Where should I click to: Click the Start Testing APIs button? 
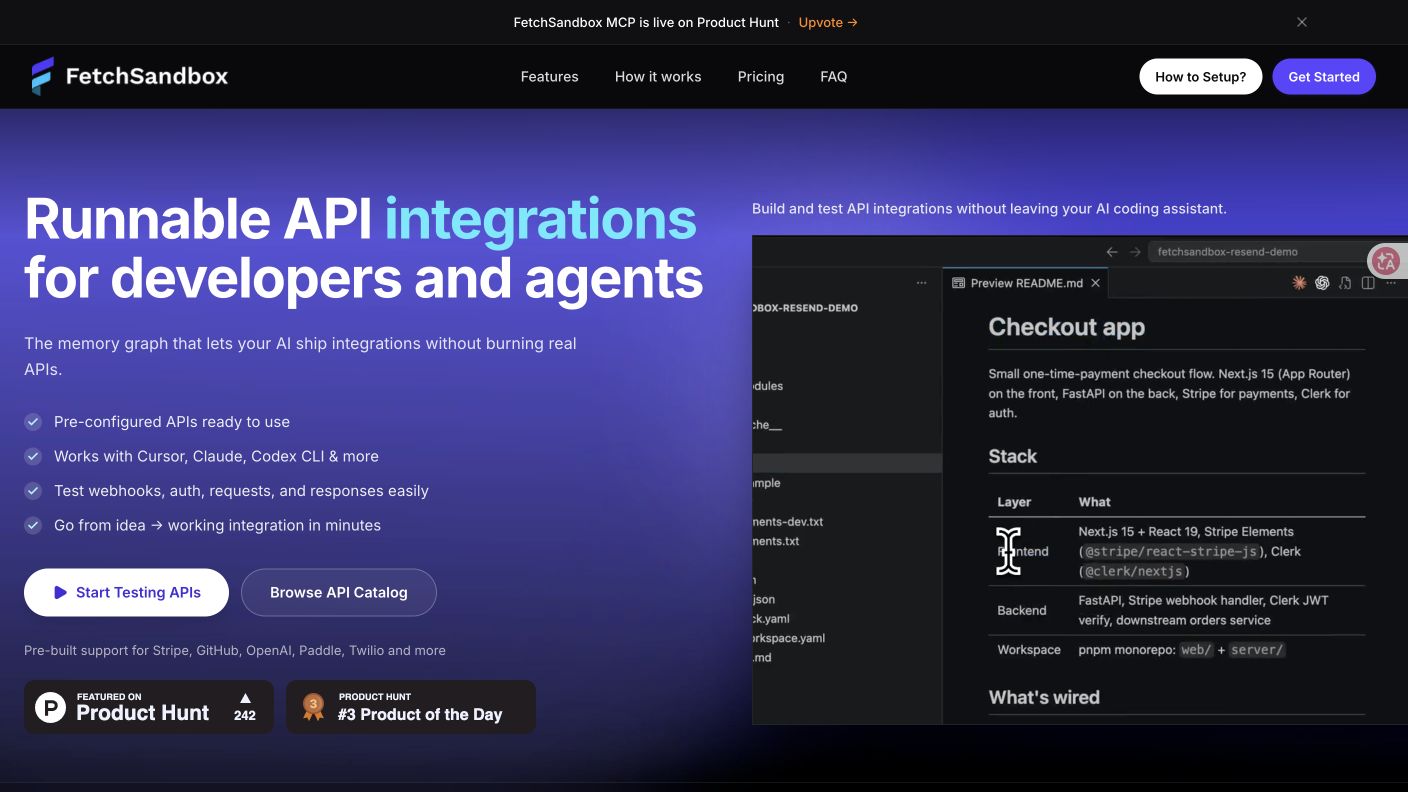coord(126,592)
